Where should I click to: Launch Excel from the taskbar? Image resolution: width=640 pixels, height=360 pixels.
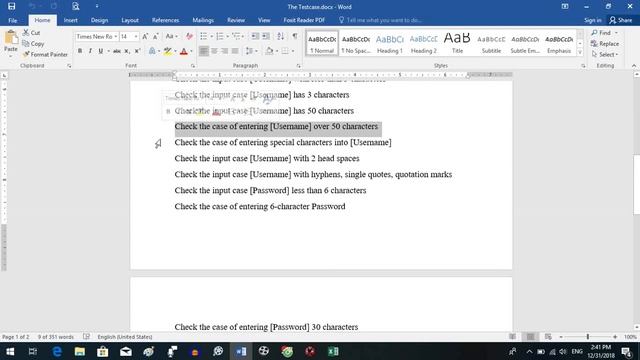[333, 351]
